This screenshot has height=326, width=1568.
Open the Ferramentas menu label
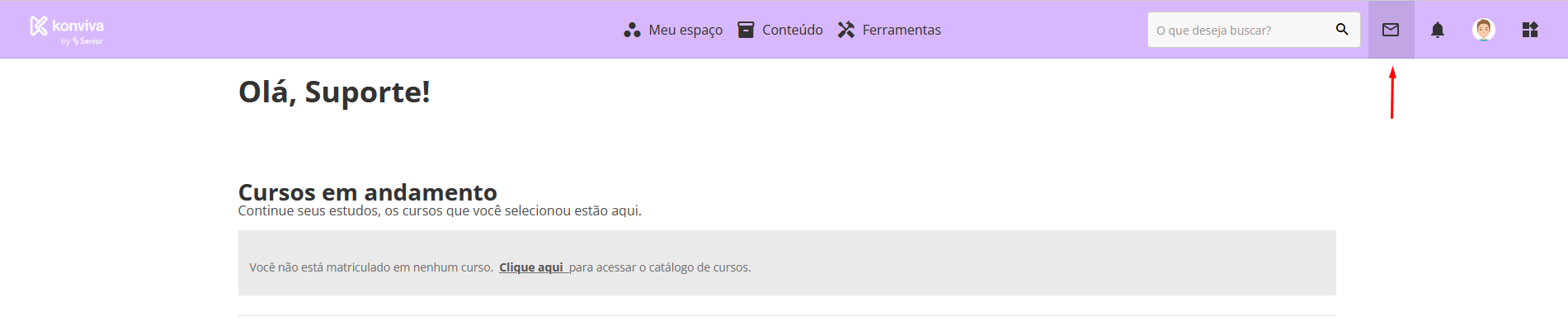(902, 30)
